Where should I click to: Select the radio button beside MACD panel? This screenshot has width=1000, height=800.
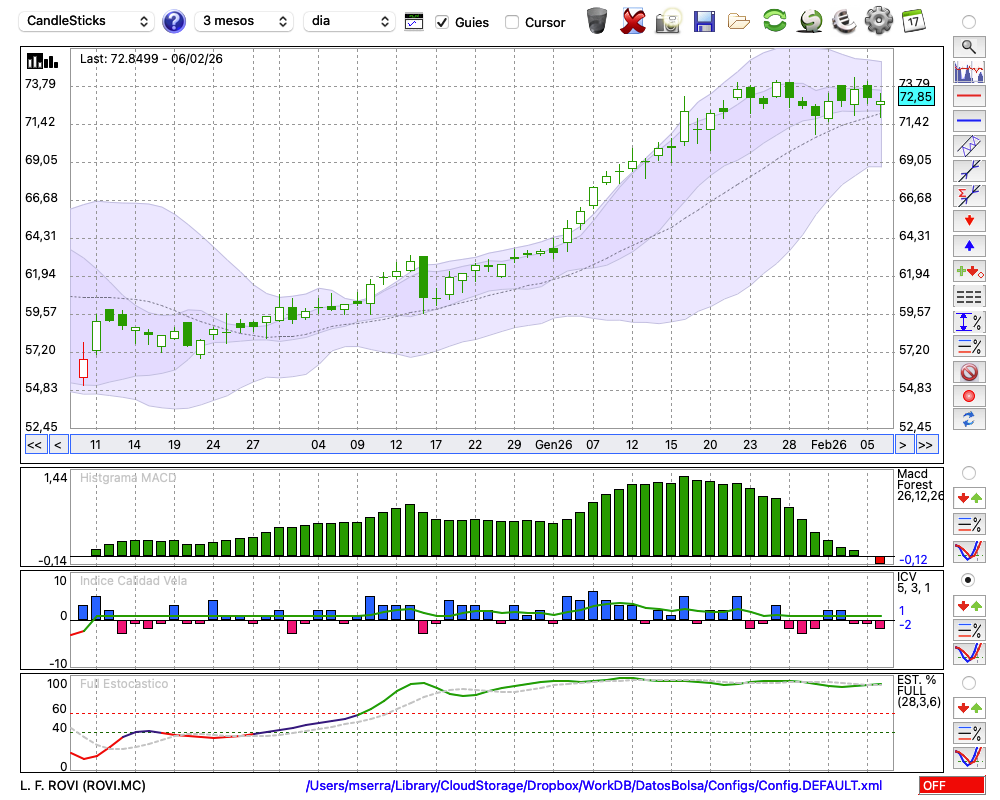[968, 472]
